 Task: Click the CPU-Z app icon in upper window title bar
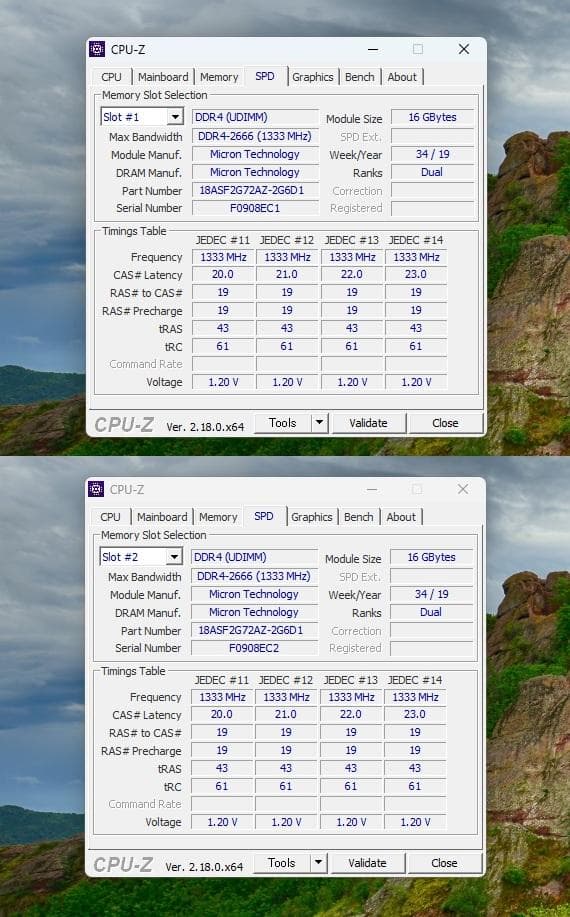point(97,49)
